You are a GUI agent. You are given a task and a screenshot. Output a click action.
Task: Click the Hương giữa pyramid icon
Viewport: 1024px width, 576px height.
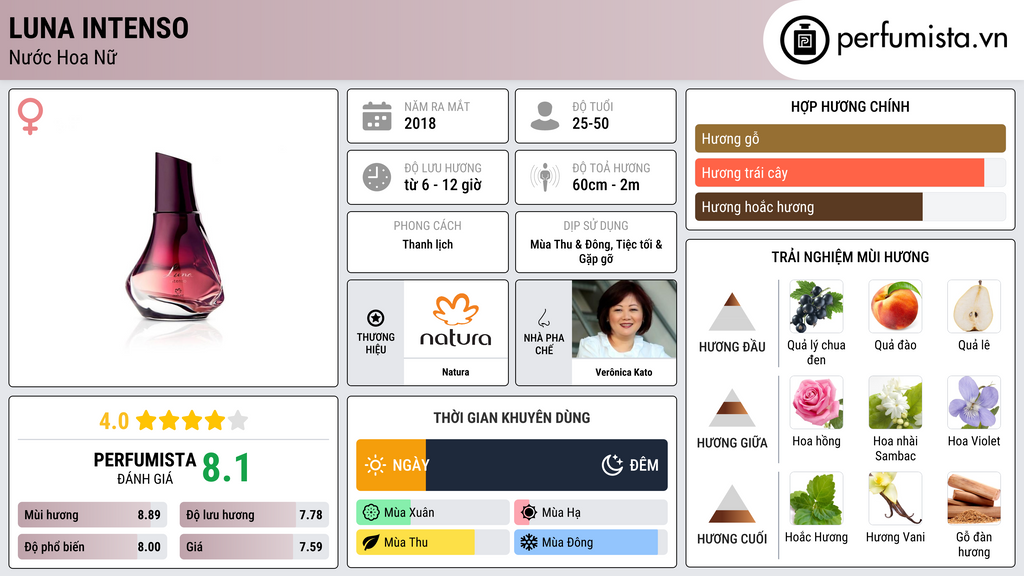[x=732, y=408]
